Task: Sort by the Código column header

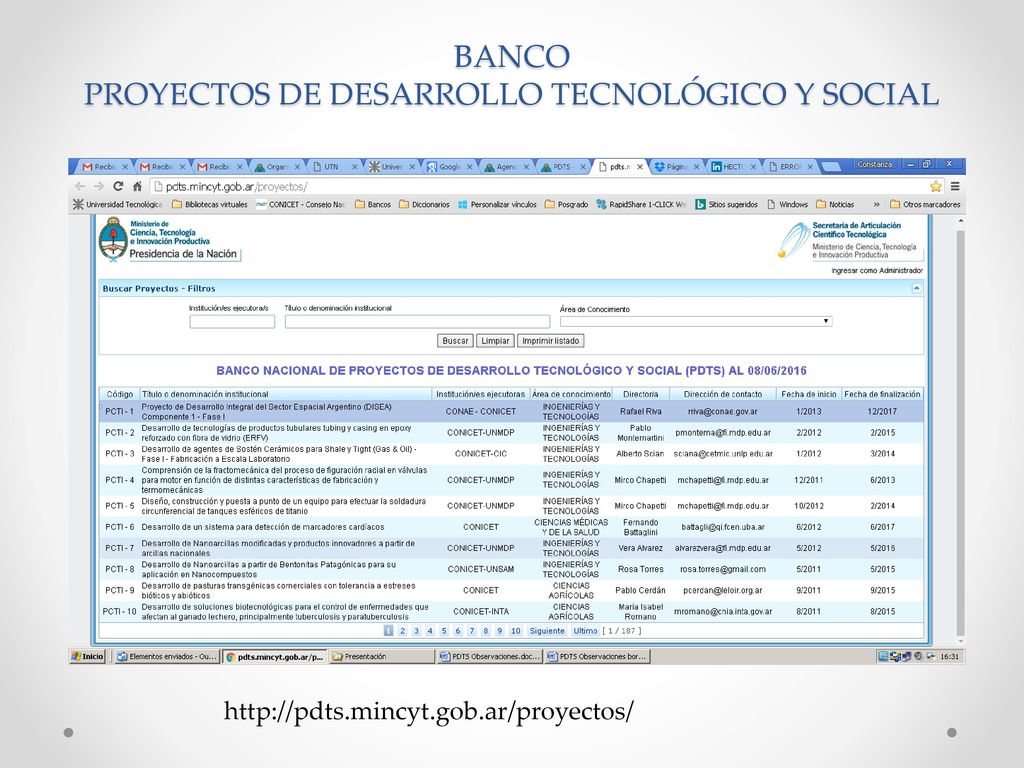Action: click(x=120, y=394)
